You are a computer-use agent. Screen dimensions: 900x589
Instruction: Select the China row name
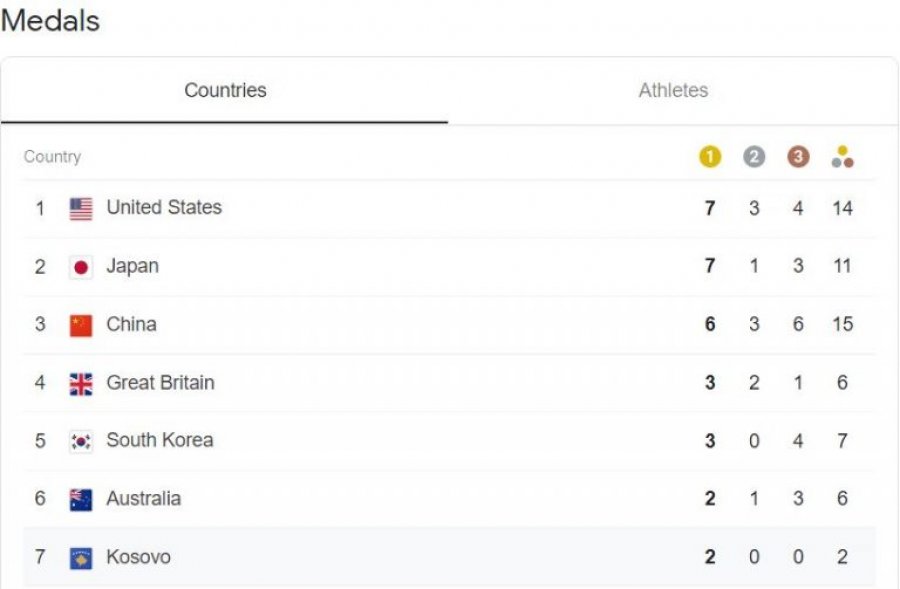pos(131,324)
